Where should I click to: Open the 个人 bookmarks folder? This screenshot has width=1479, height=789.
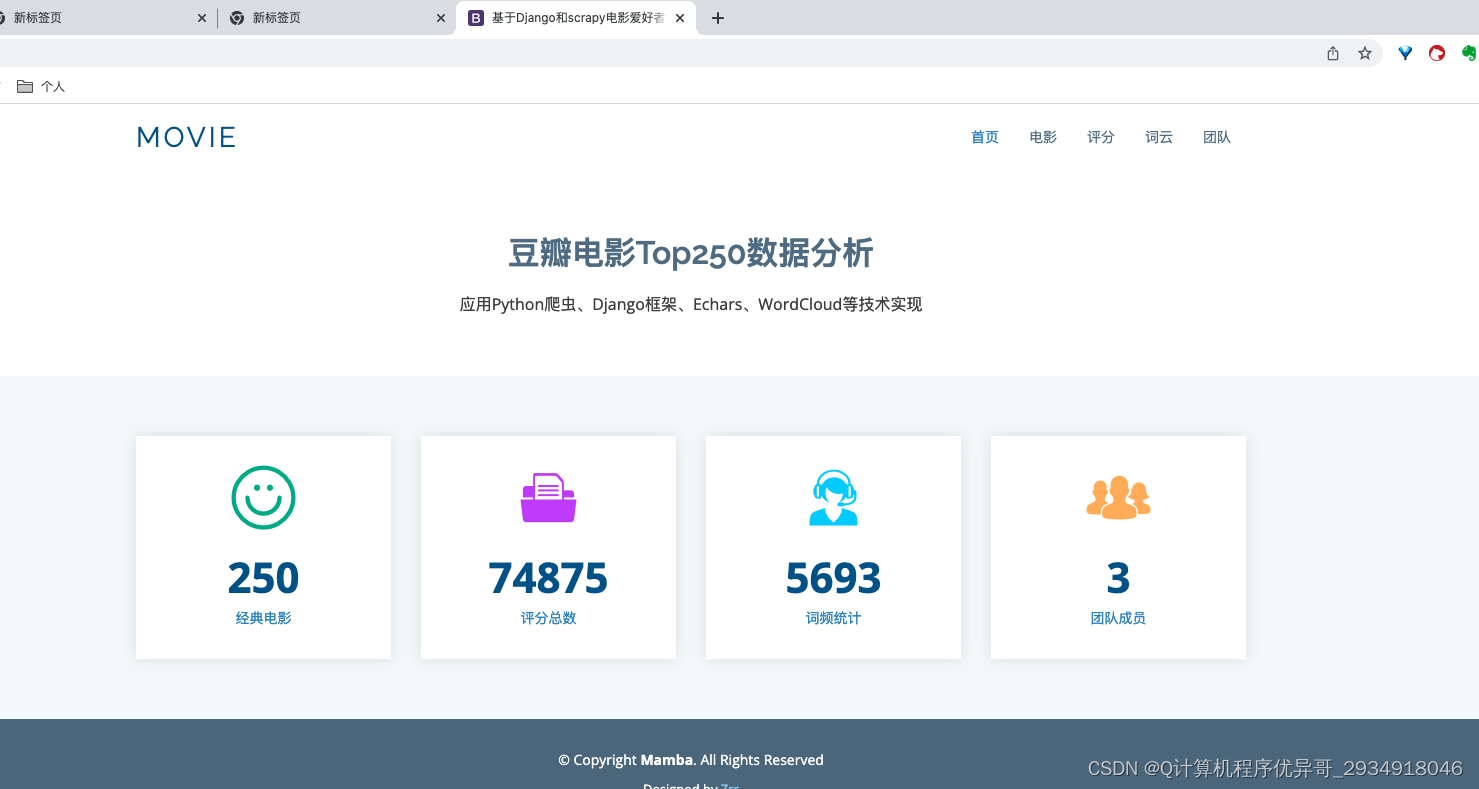pos(41,87)
